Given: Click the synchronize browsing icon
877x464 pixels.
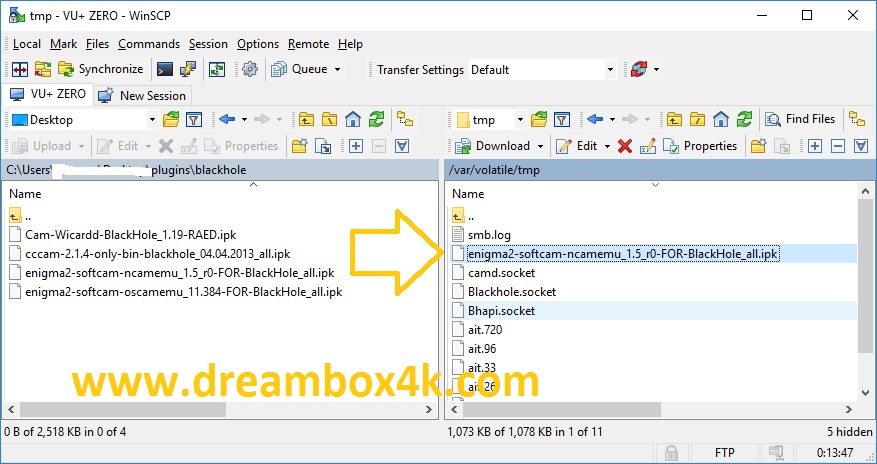Looking at the screenshot, I should coord(43,69).
